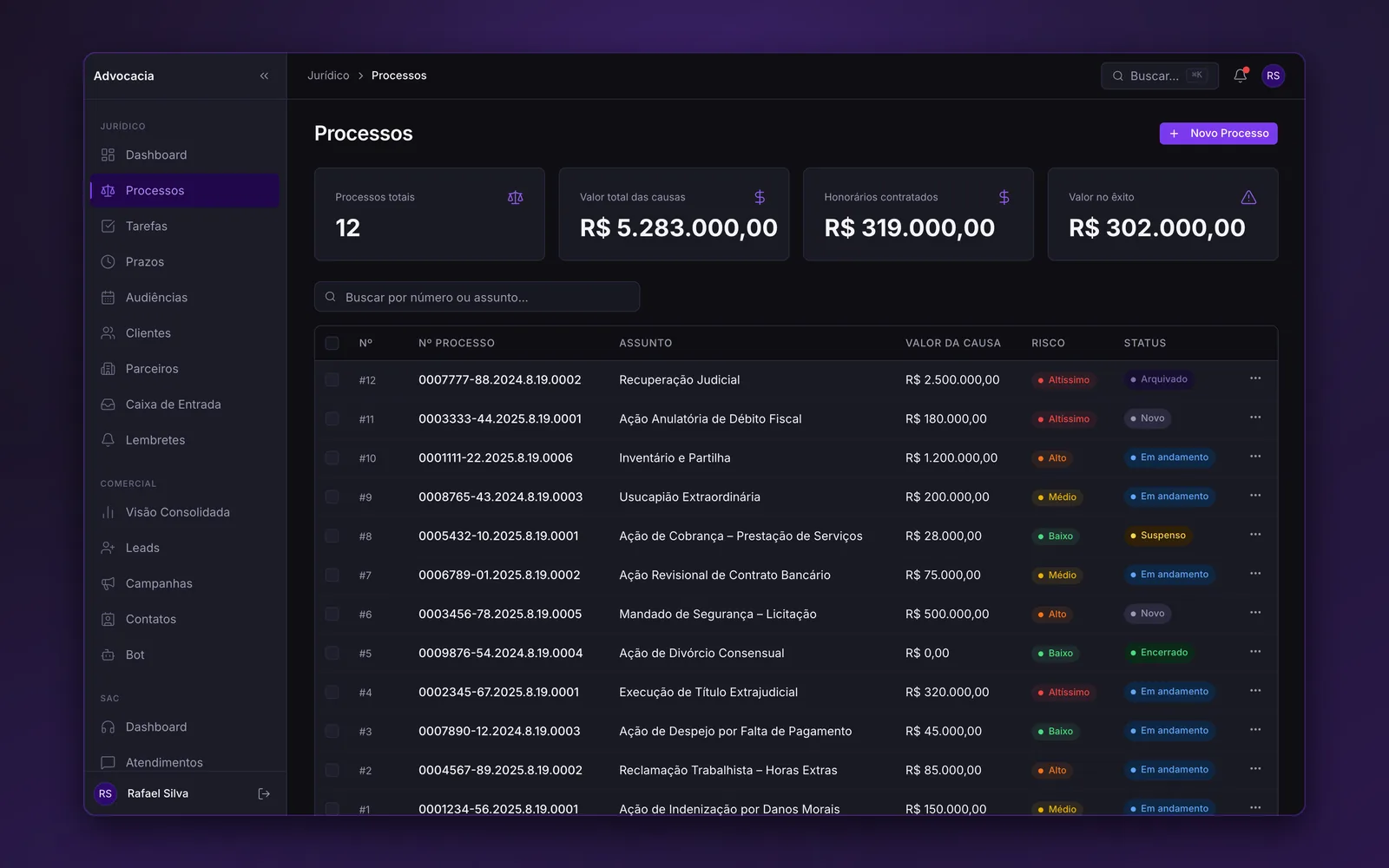Open row actions for process #4
This screenshot has width=1389, height=868.
(x=1255, y=691)
